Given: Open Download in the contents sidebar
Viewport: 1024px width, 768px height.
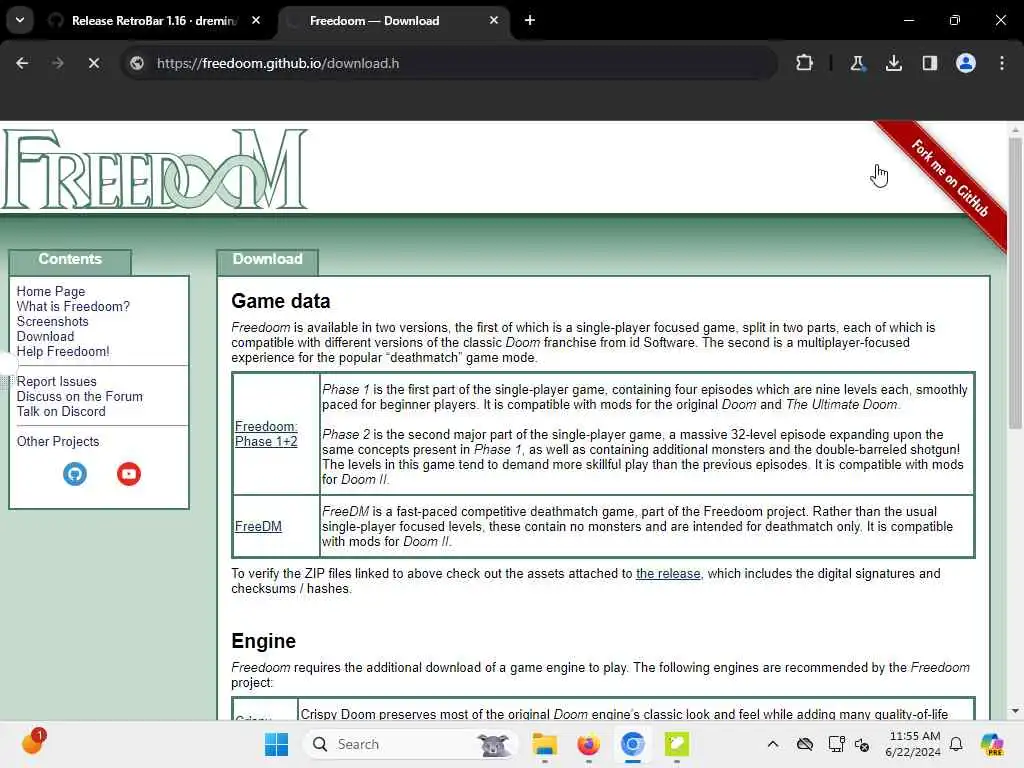Looking at the screenshot, I should click(x=45, y=336).
